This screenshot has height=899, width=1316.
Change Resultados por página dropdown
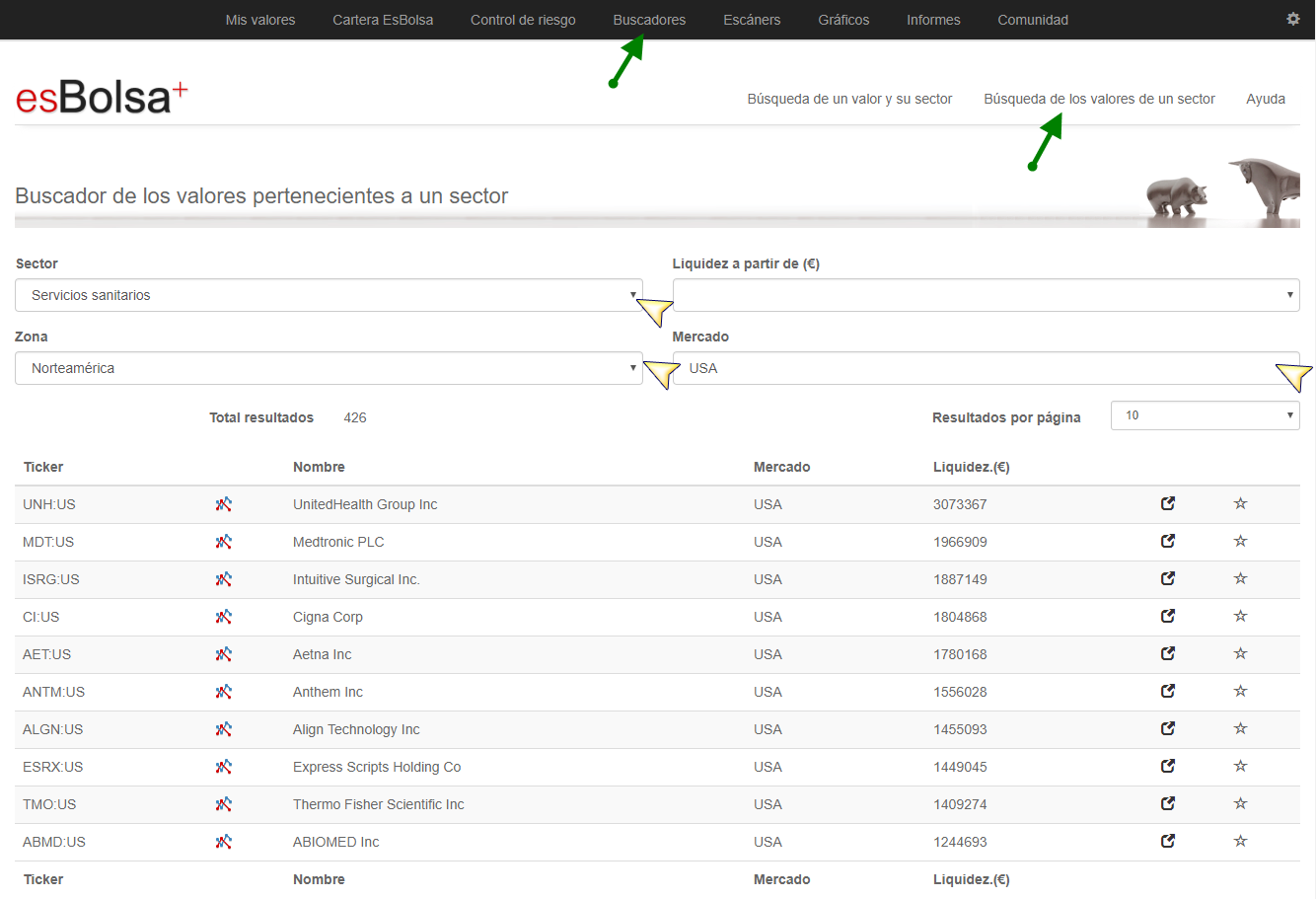pos(1205,415)
